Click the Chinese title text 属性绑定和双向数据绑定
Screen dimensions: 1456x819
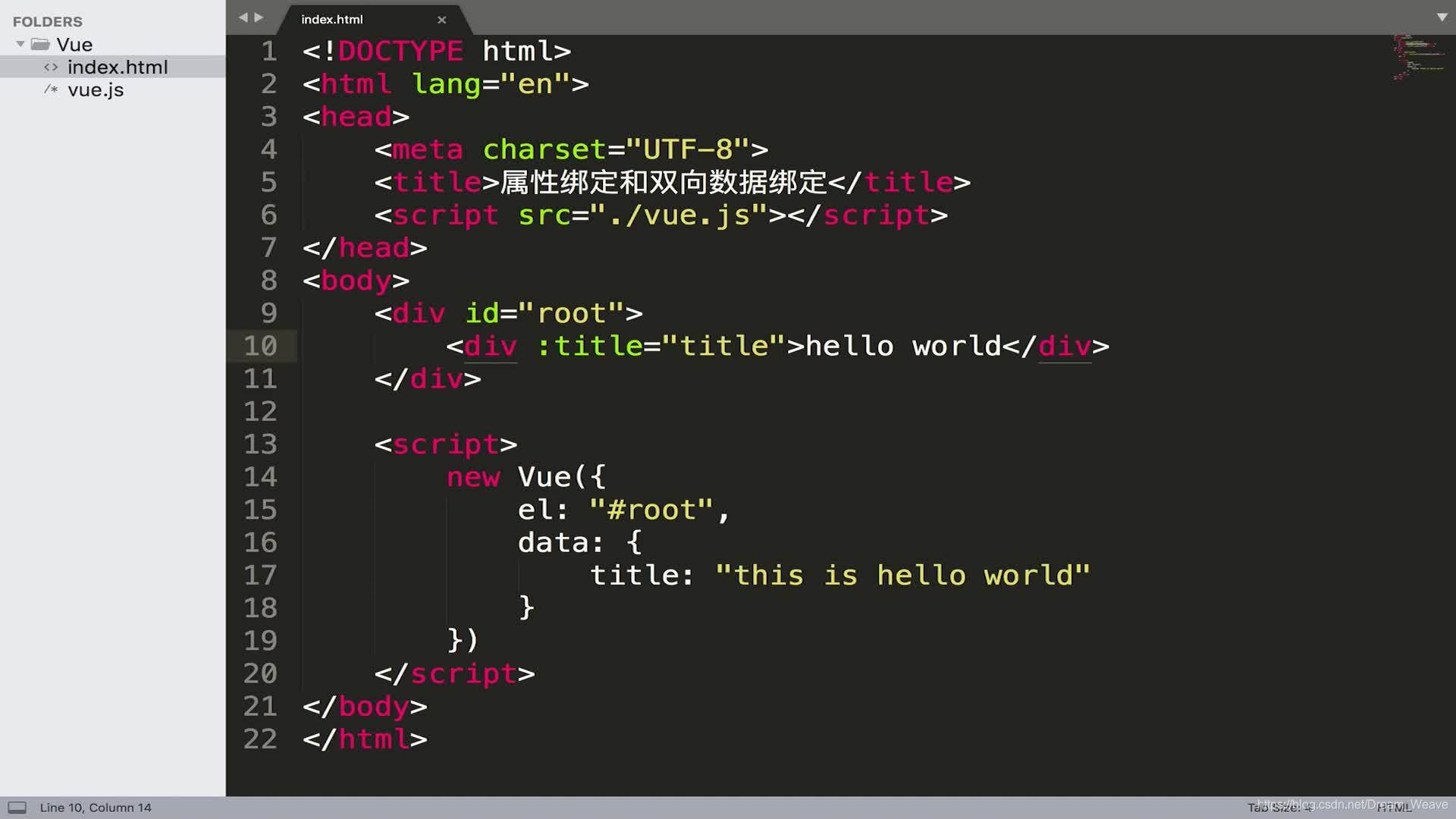pos(664,182)
